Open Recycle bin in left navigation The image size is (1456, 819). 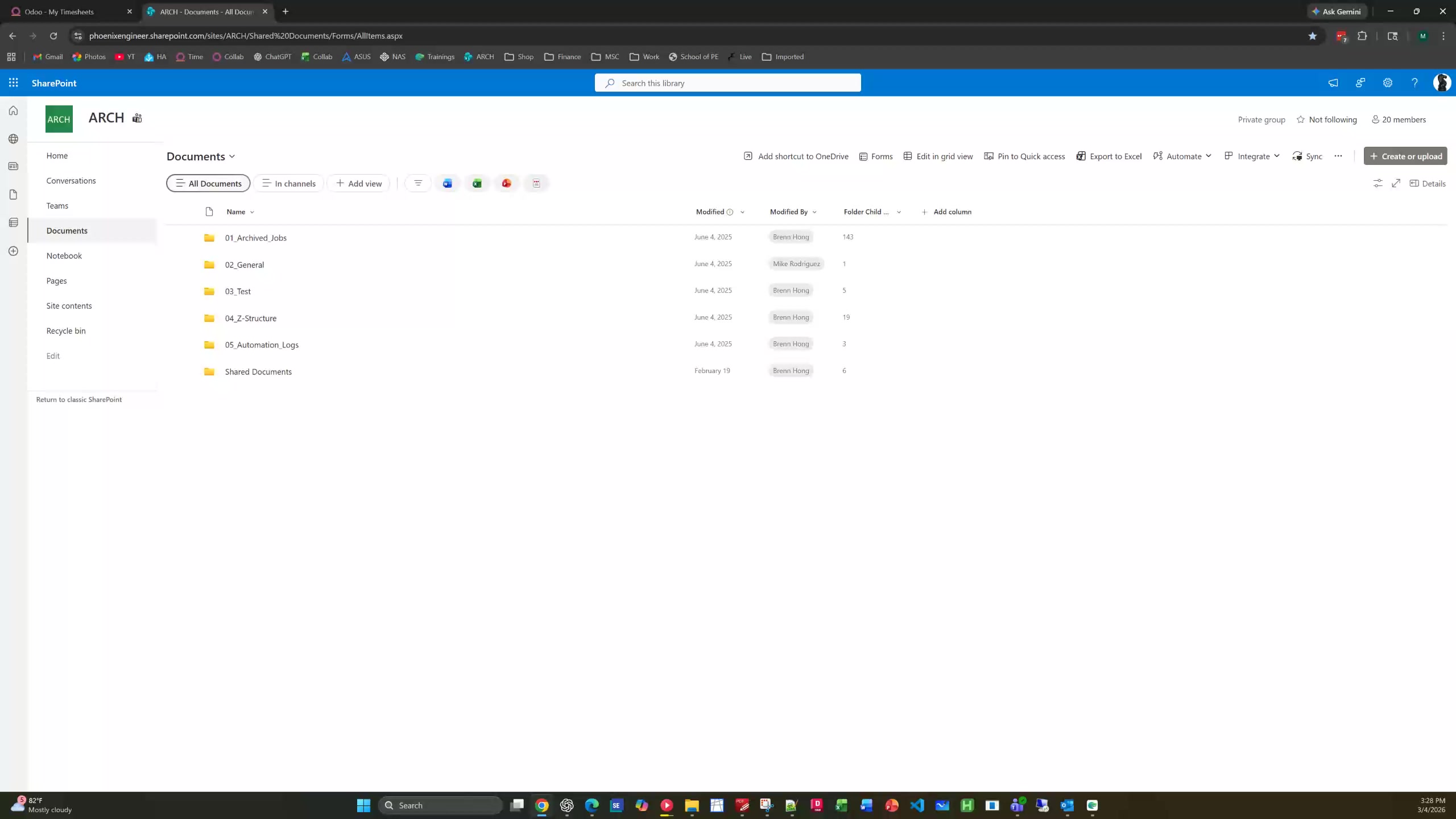point(66,331)
